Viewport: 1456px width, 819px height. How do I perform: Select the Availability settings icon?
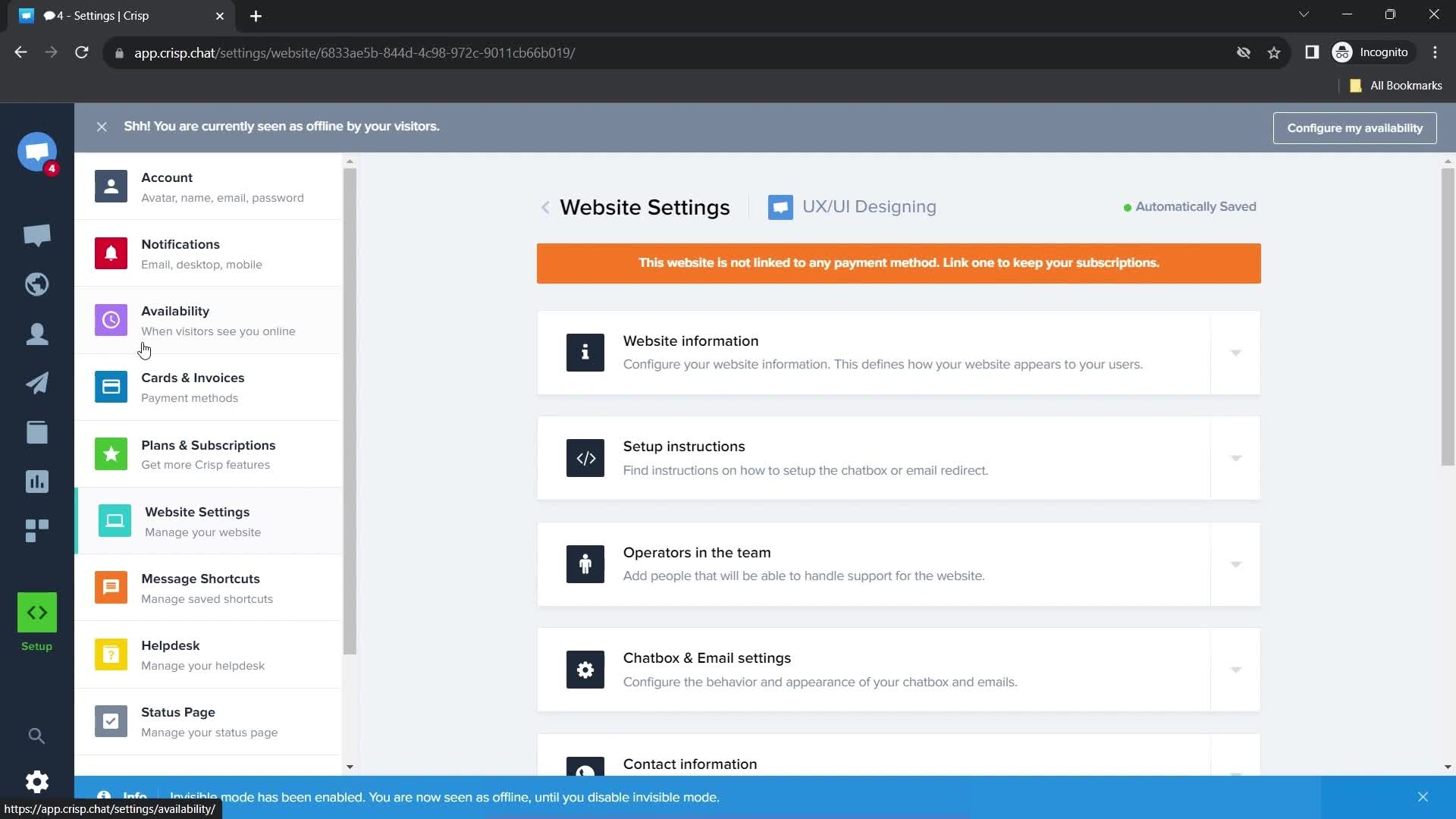click(x=111, y=320)
